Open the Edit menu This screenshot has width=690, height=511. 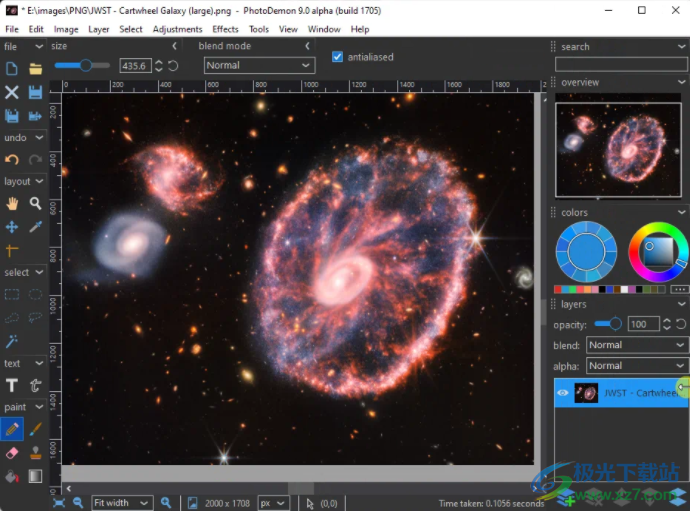pyautogui.click(x=36, y=29)
